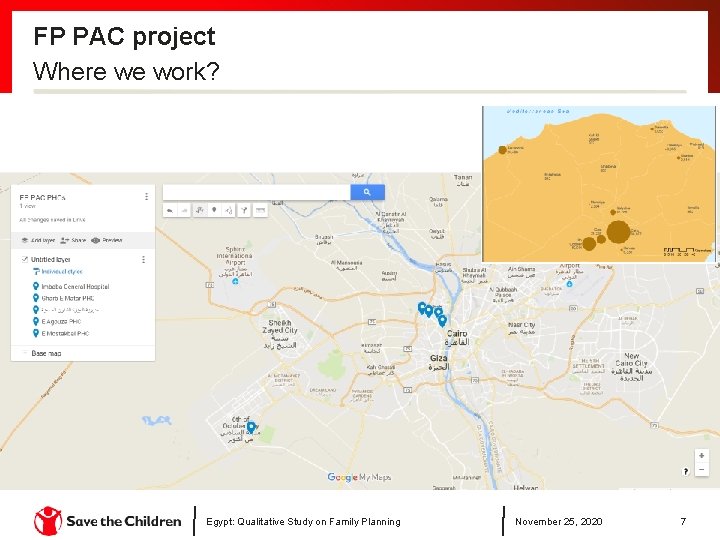Click the Giza label on the map

pyautogui.click(x=439, y=362)
